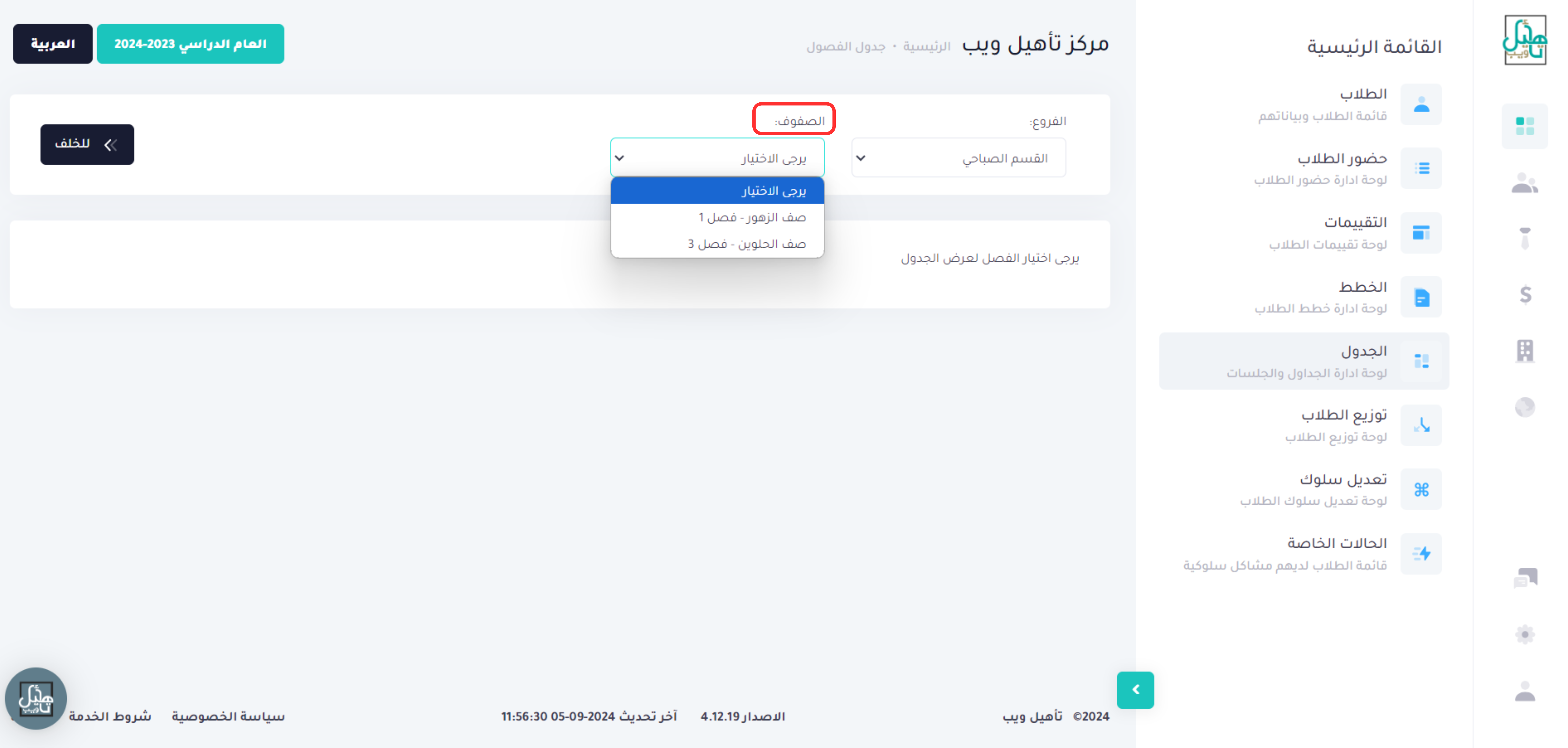The image size is (1568, 748).
Task: Click the Taheel Web logo at top right
Action: point(1525,40)
